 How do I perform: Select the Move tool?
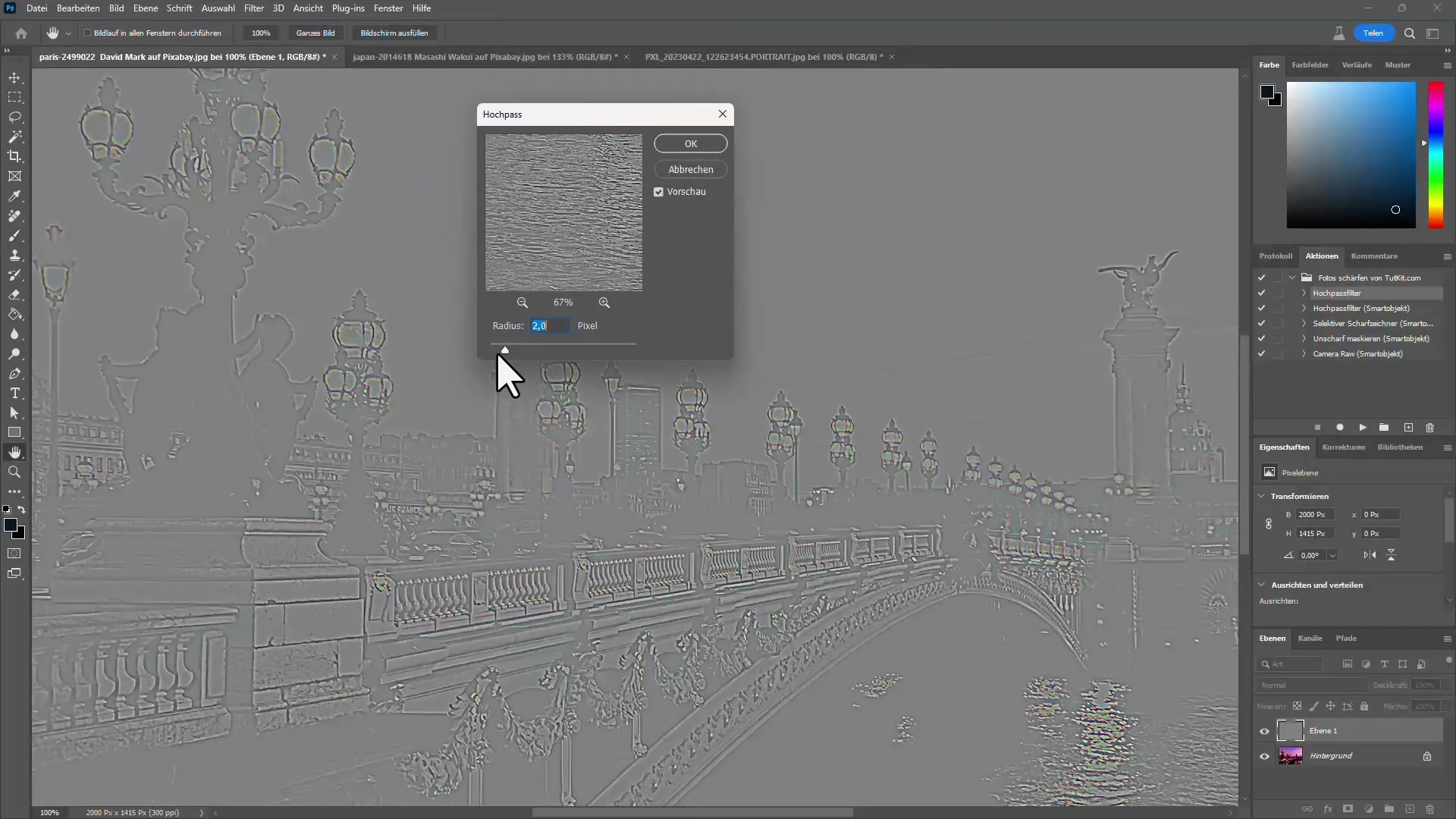pos(14,77)
